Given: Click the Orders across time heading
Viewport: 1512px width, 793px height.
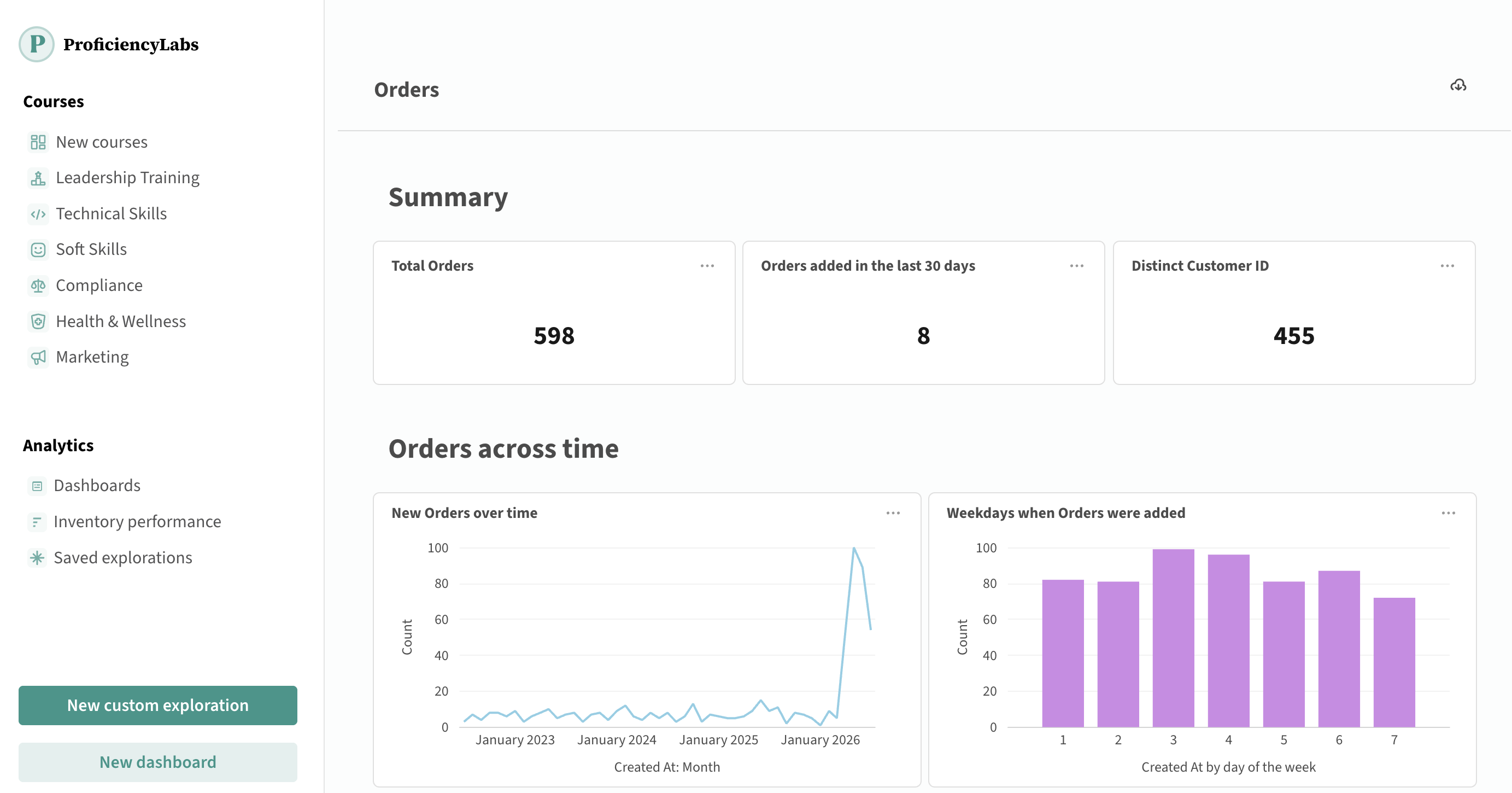Looking at the screenshot, I should pos(503,449).
